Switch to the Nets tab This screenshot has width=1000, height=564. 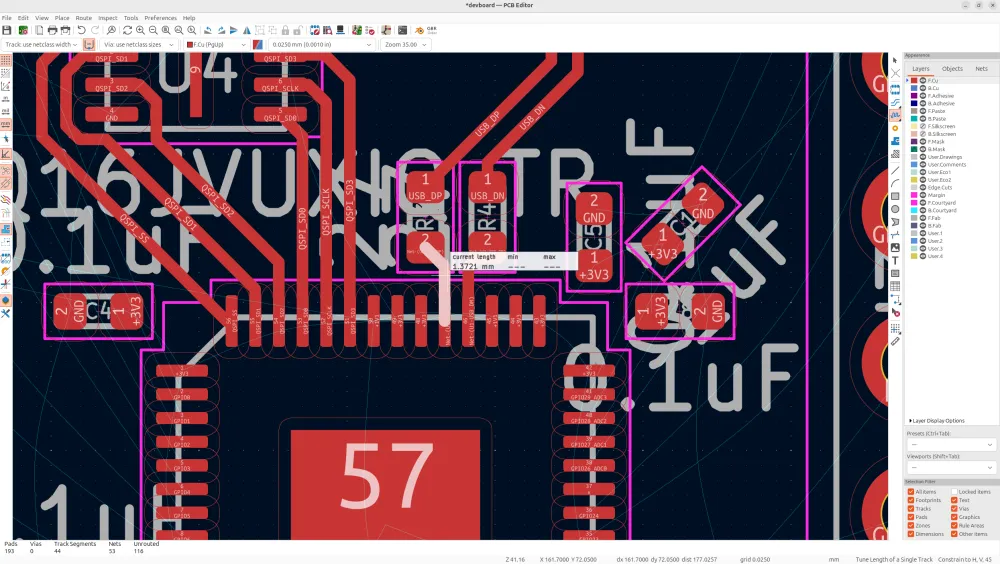point(981,69)
